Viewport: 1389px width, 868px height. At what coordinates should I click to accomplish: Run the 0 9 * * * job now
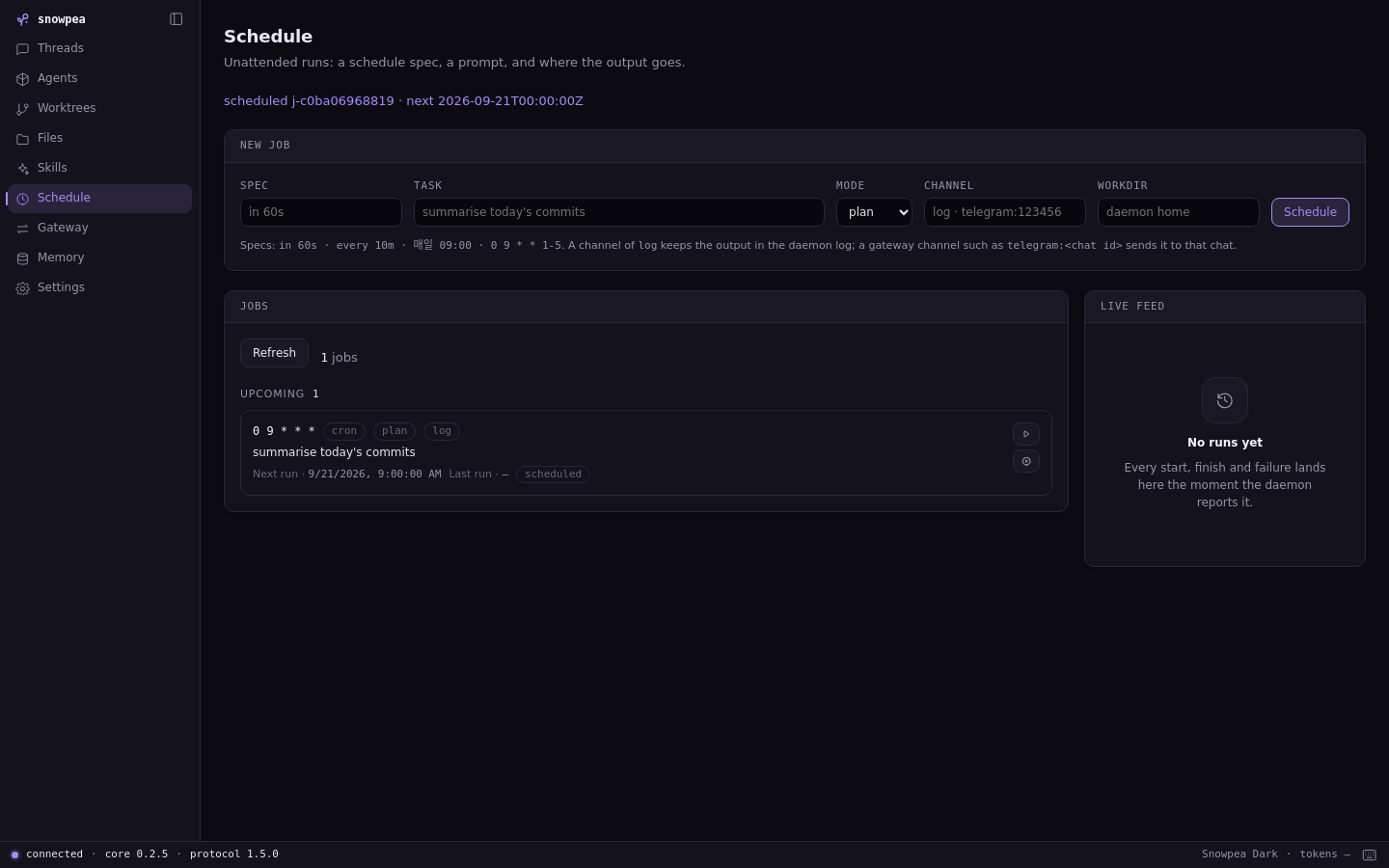1026,434
